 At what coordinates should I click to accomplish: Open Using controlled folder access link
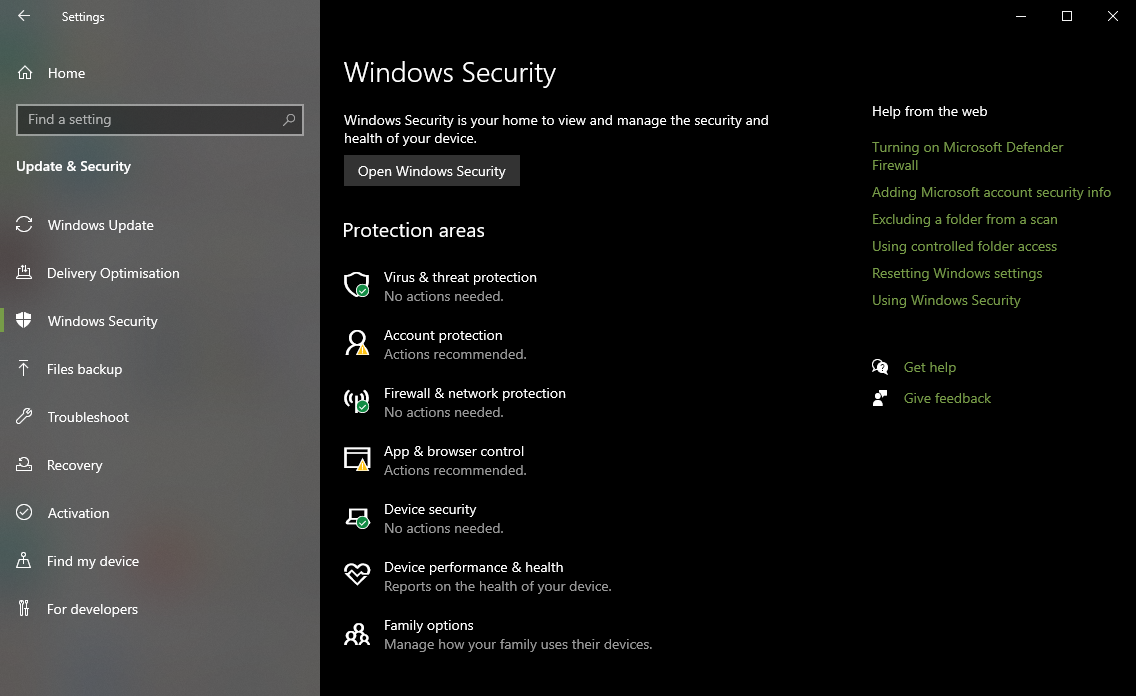964,246
